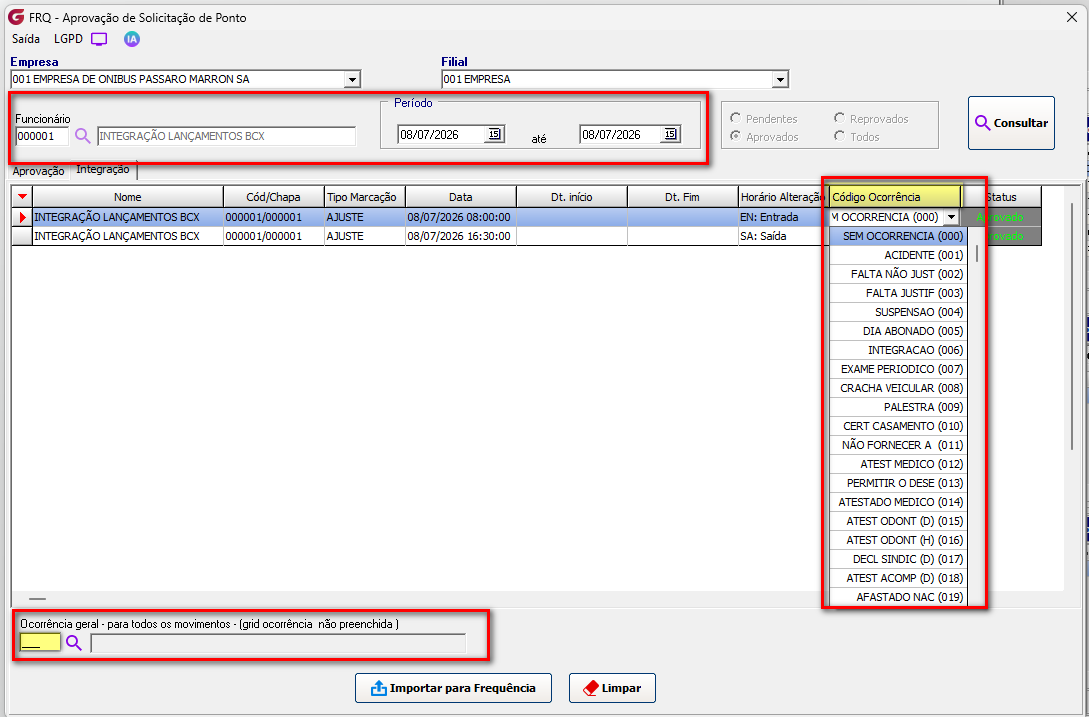This screenshot has width=1089, height=717.
Task: Select SUSPENSAO (004) option
Action: pos(898,312)
